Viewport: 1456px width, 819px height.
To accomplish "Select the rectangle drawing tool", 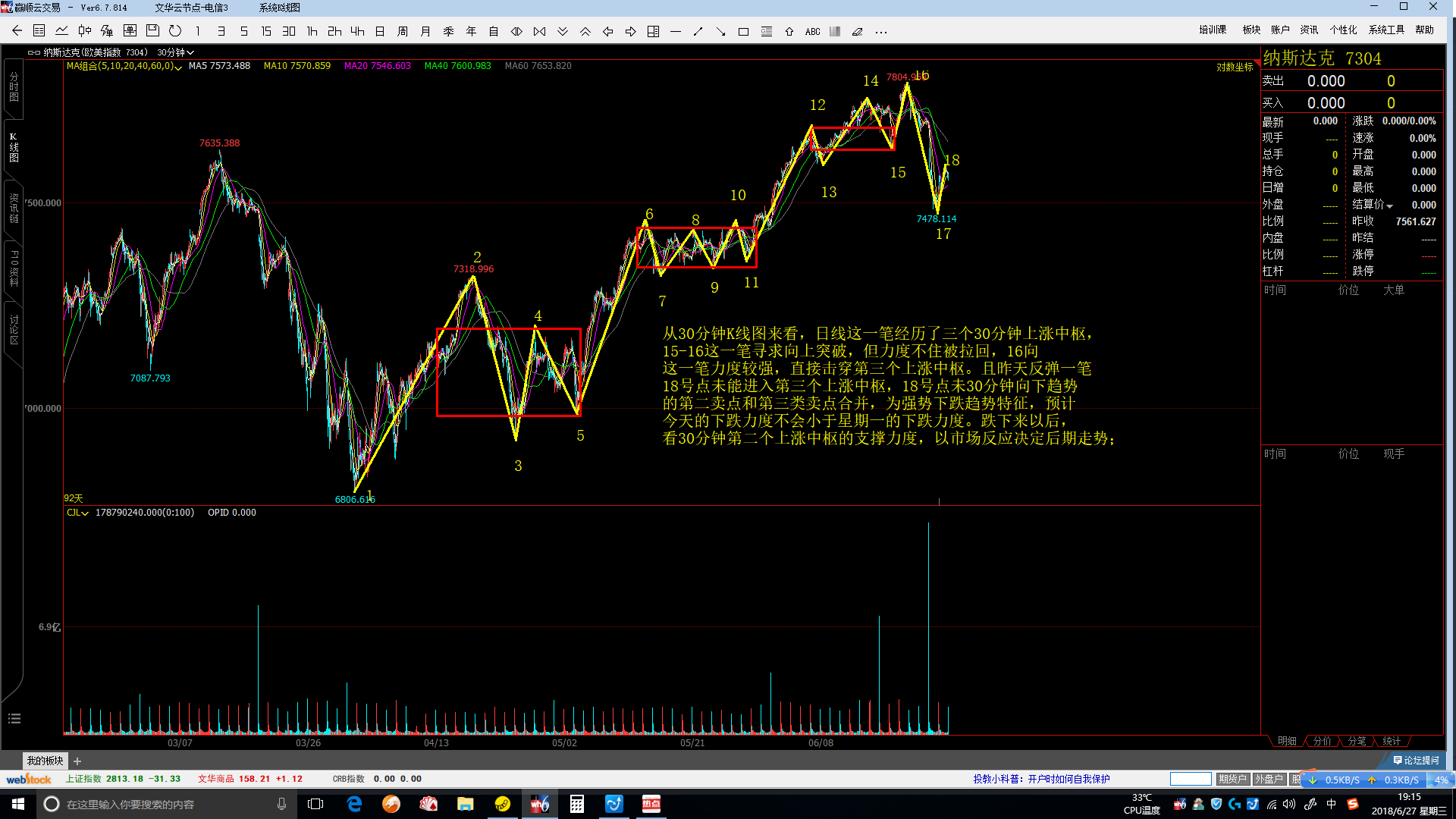I will (743, 31).
